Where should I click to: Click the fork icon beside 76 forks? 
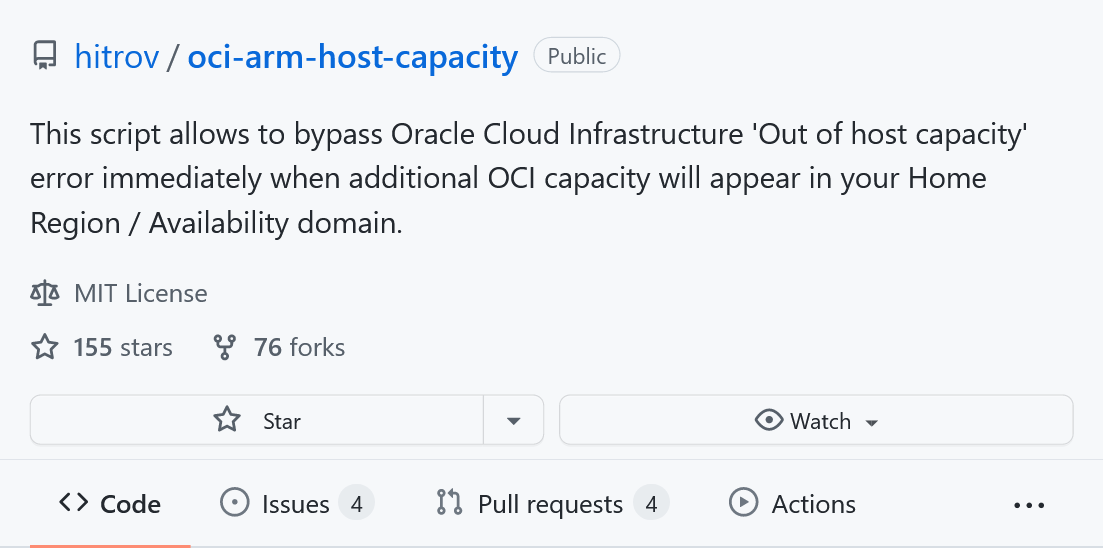click(x=225, y=348)
